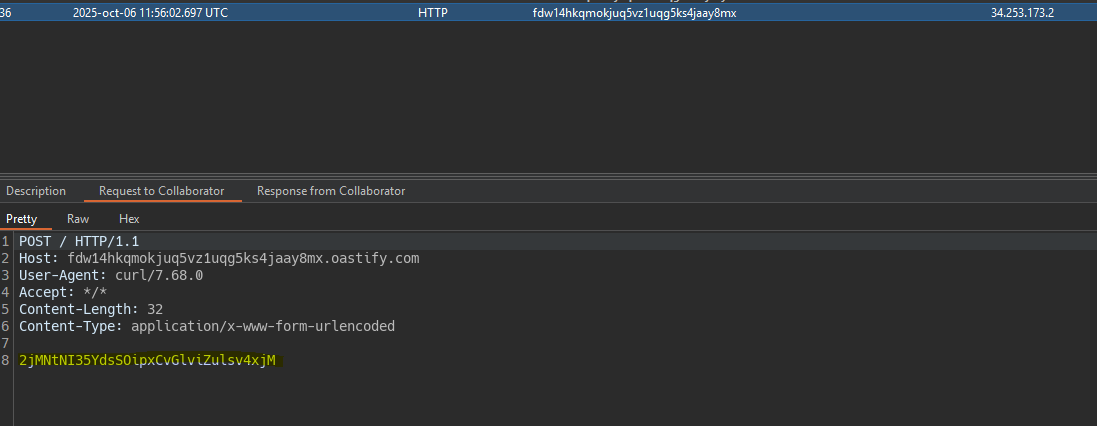Click the horizontal divider above the tabs
Viewport: 1097px width, 426px height.
(548, 174)
